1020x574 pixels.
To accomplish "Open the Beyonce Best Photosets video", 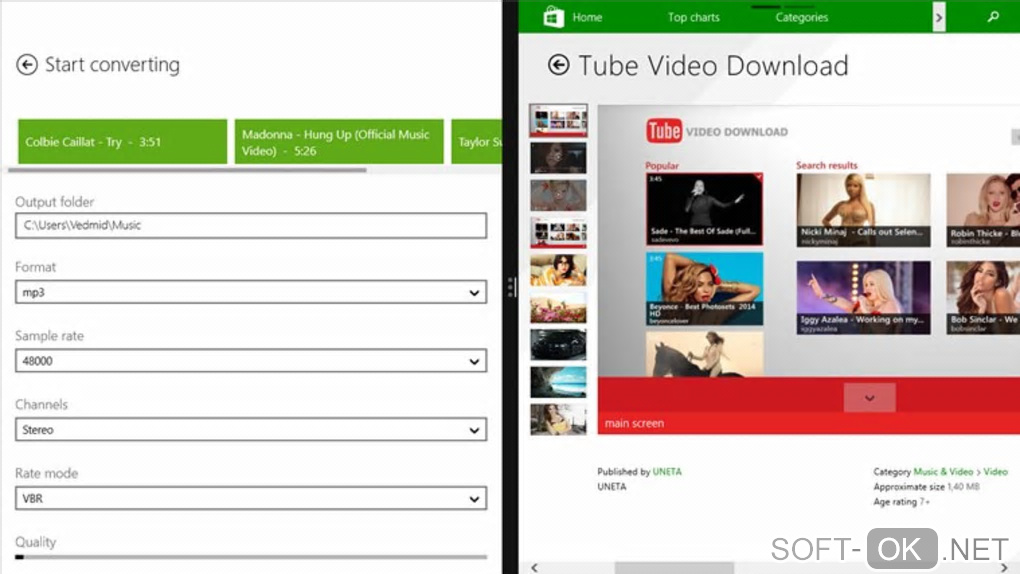I will pos(704,289).
